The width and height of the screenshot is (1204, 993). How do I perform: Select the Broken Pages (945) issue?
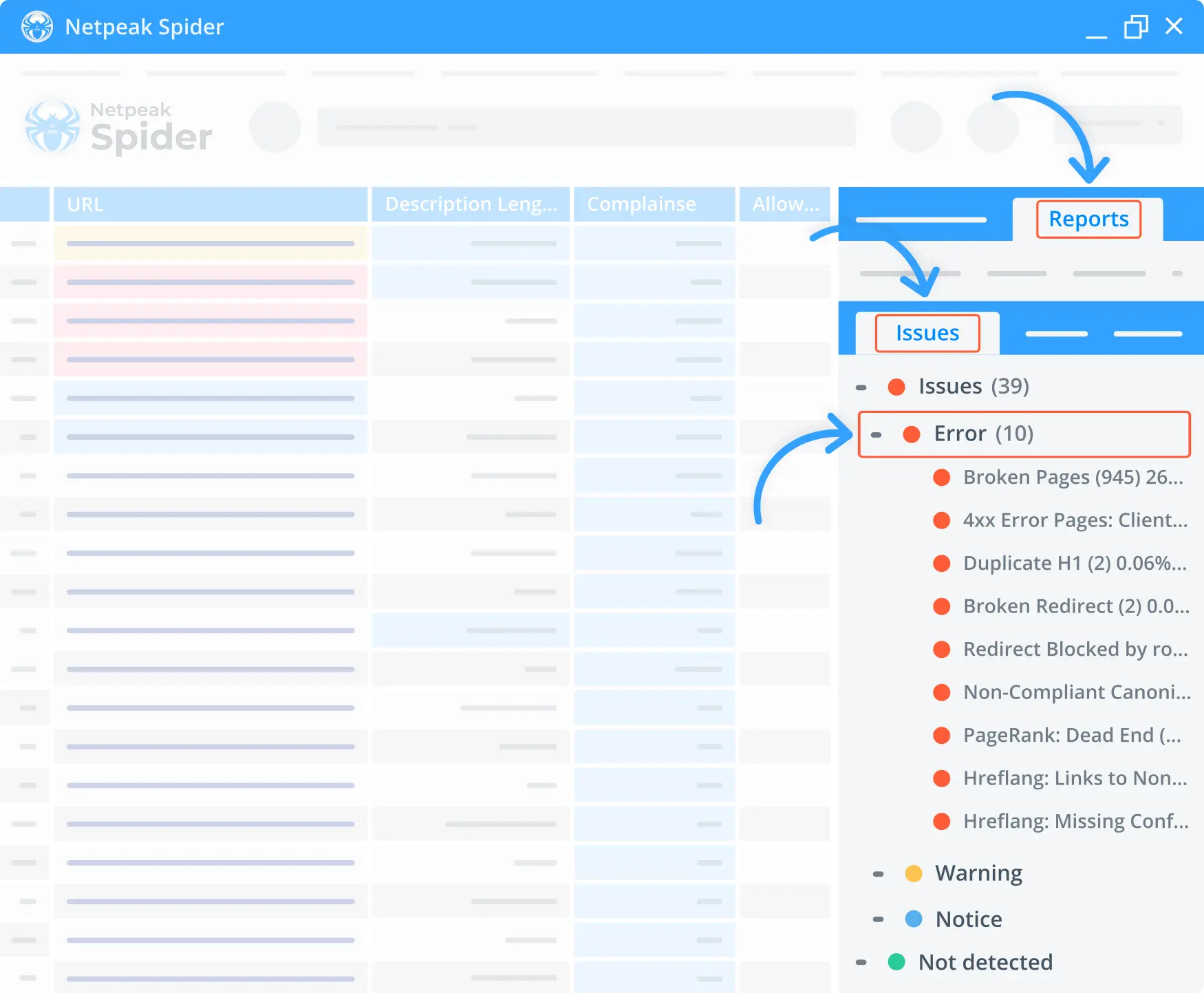[1073, 477]
